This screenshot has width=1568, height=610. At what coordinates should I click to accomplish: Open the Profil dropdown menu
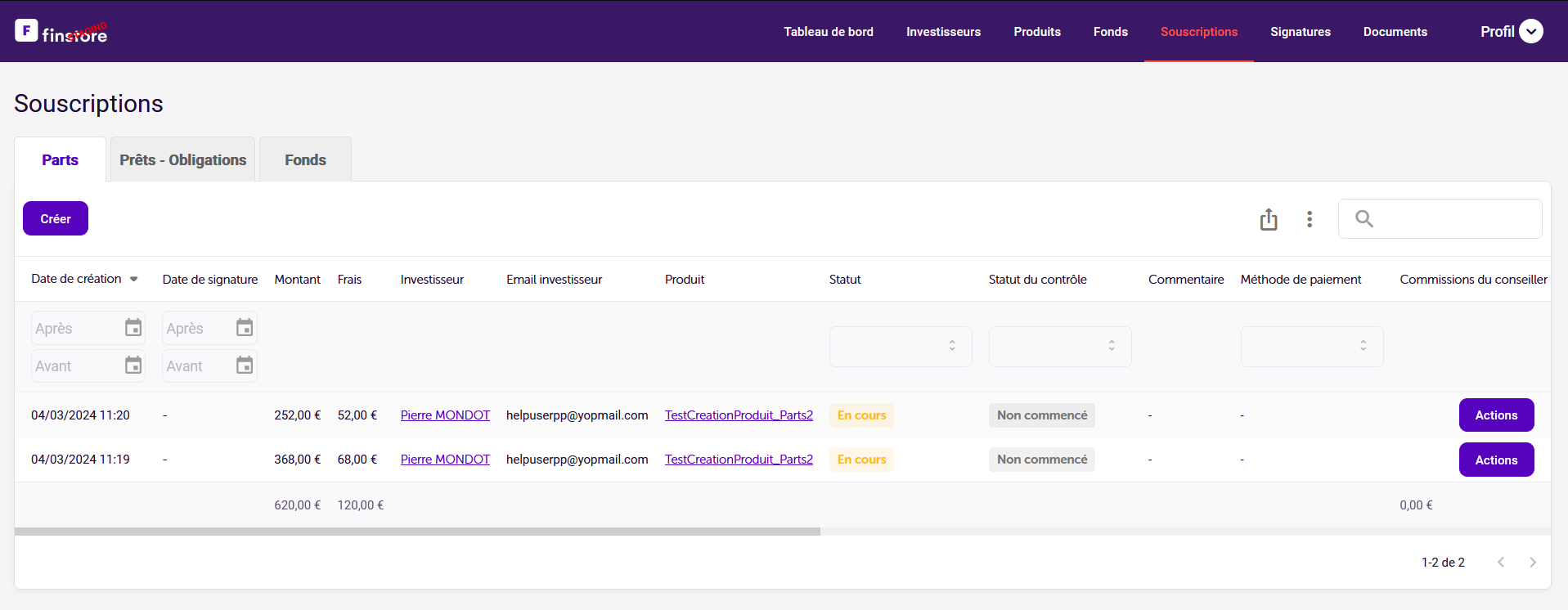pos(1530,32)
